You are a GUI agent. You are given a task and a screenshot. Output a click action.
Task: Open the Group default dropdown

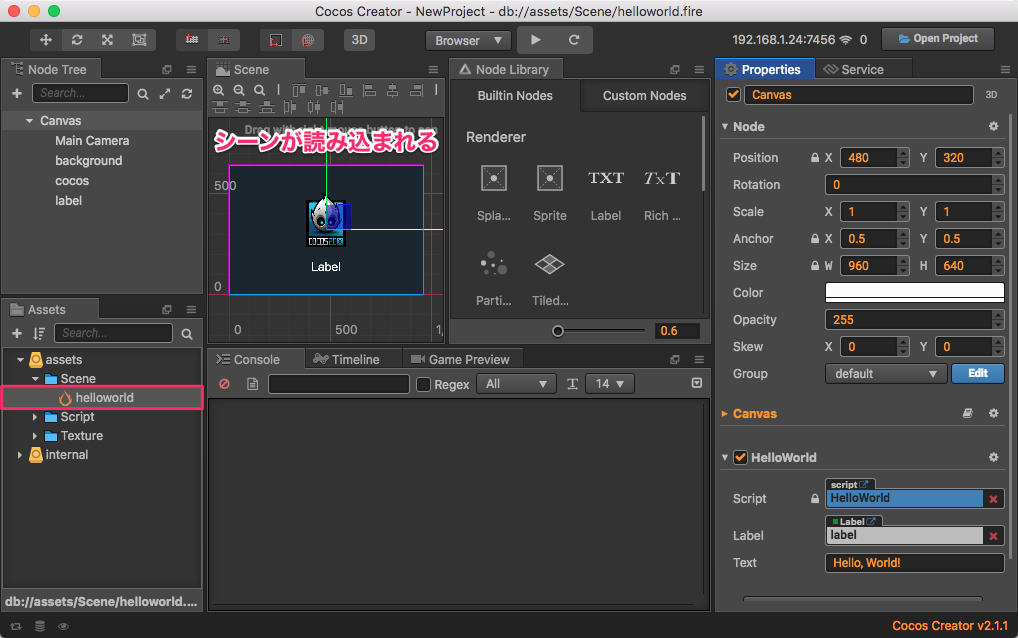[x=886, y=374]
